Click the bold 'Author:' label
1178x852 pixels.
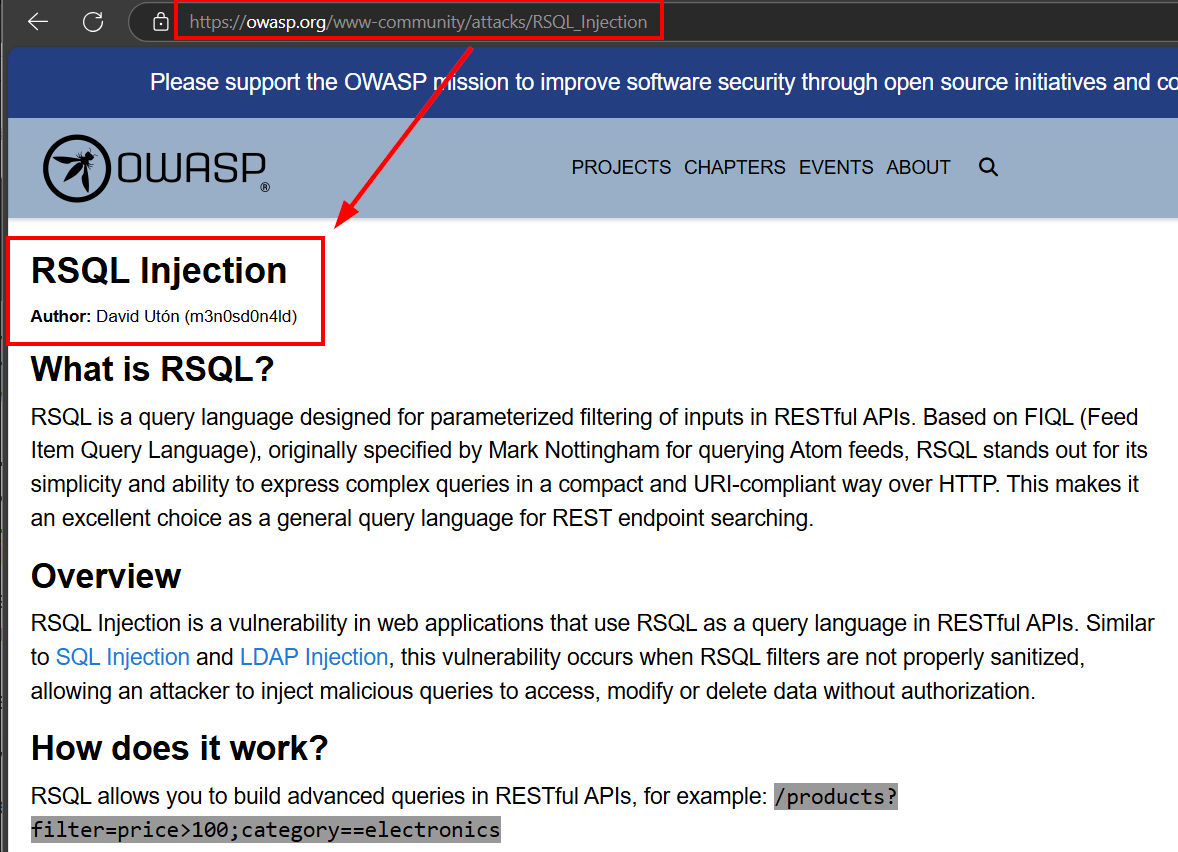61,316
